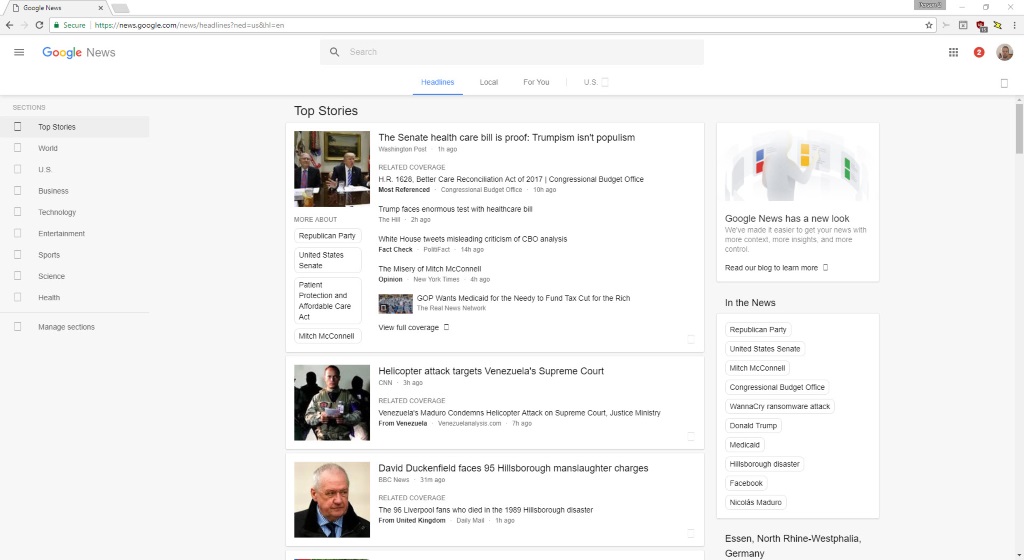
Task: Click the red shield extension icon
Action: coord(980,25)
